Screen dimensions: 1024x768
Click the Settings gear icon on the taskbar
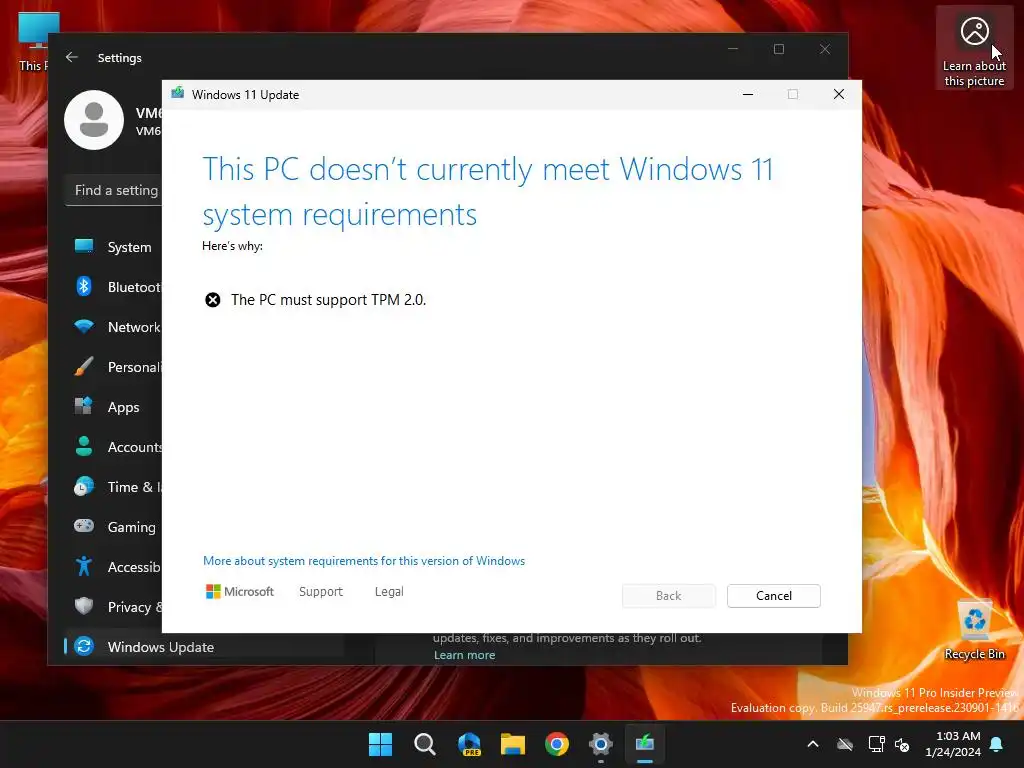(601, 744)
